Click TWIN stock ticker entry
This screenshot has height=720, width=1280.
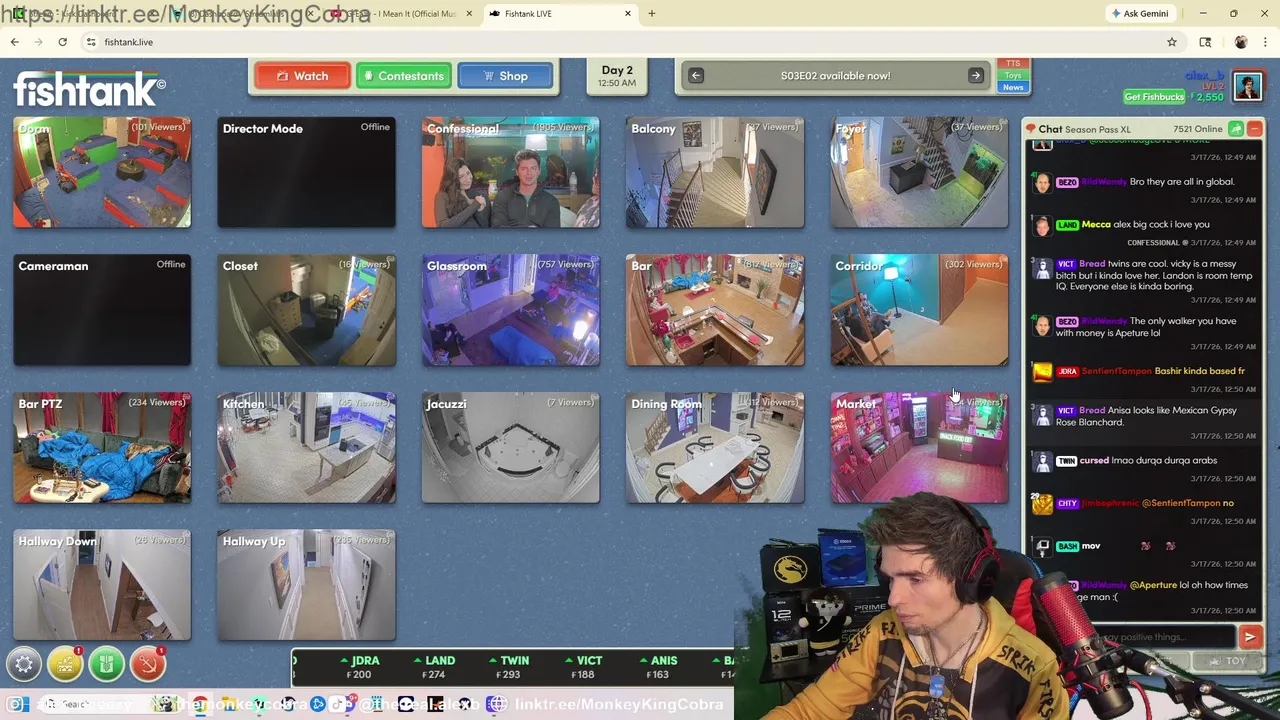point(509,667)
